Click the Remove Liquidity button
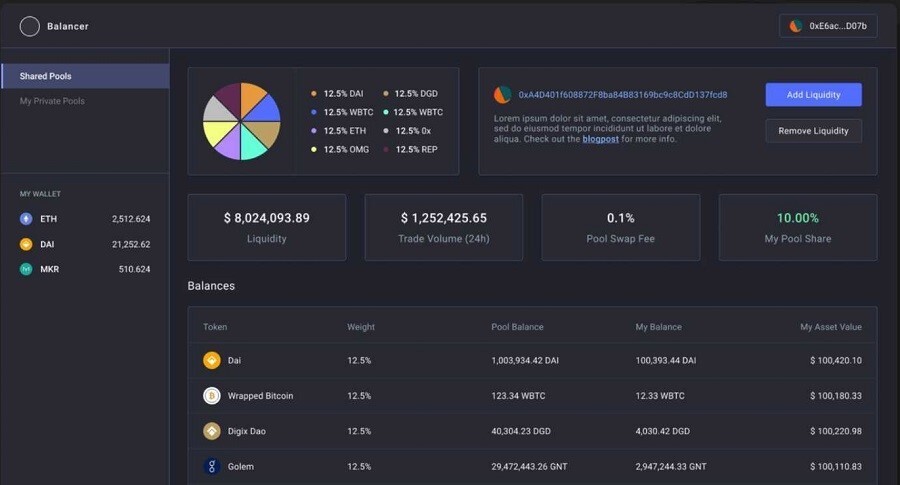The image size is (900, 485). 813,131
